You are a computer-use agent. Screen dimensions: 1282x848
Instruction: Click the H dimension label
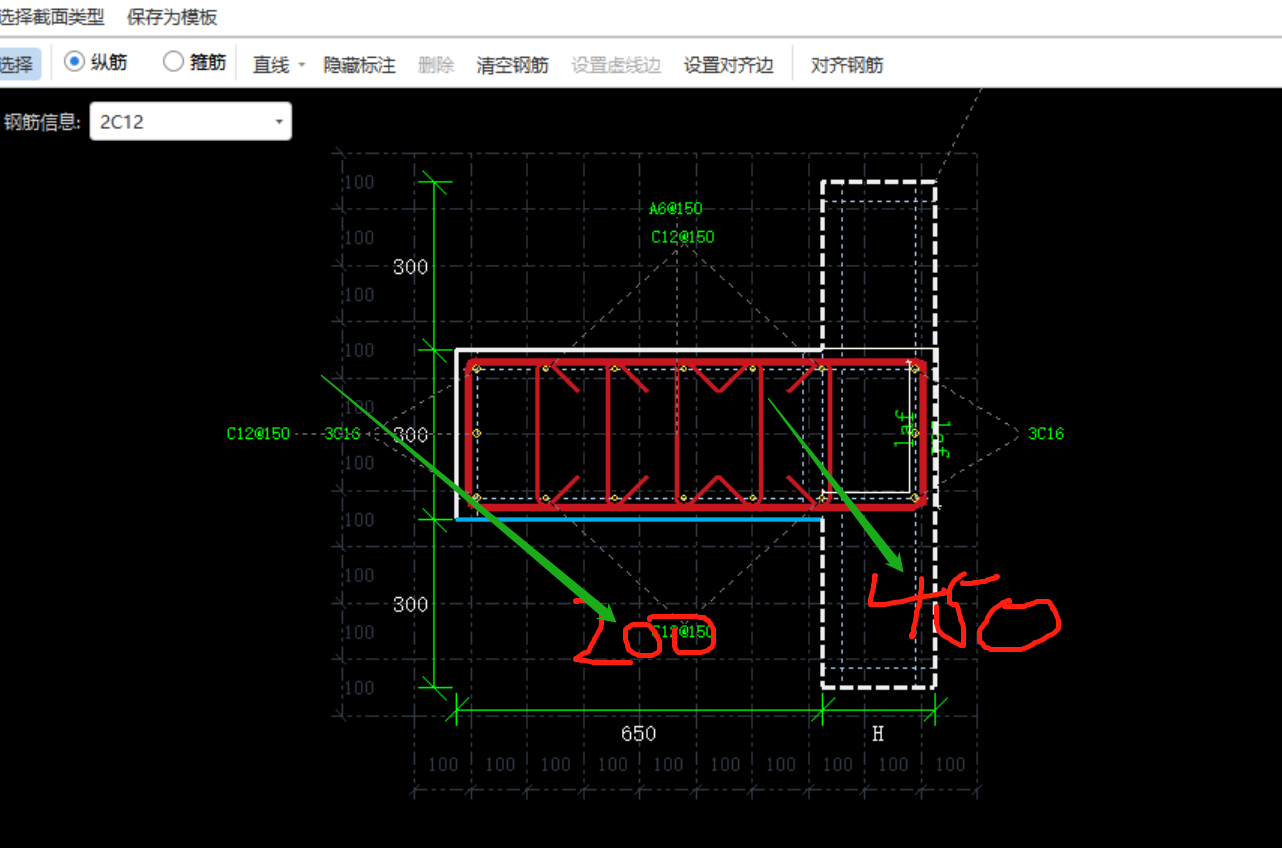click(878, 734)
